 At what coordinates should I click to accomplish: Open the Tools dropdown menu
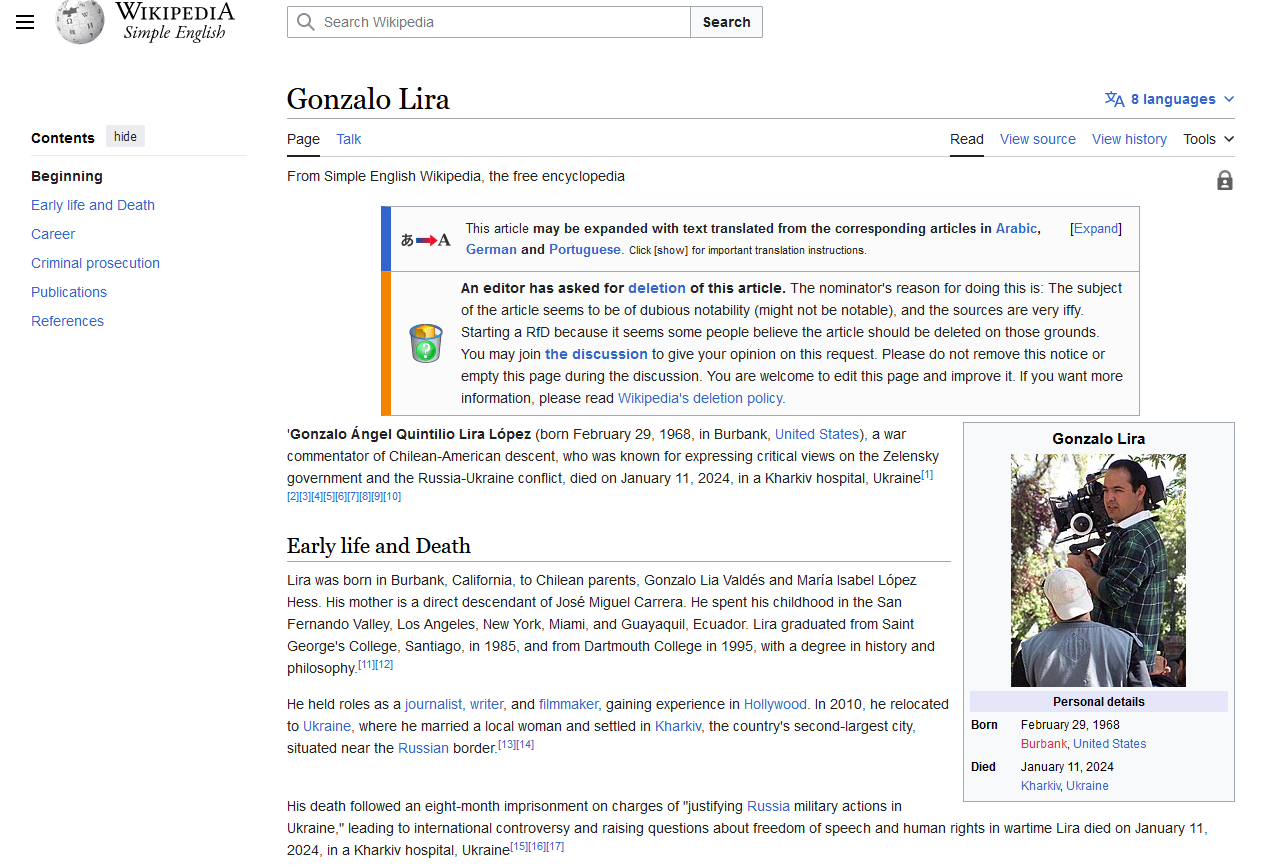tap(1208, 139)
